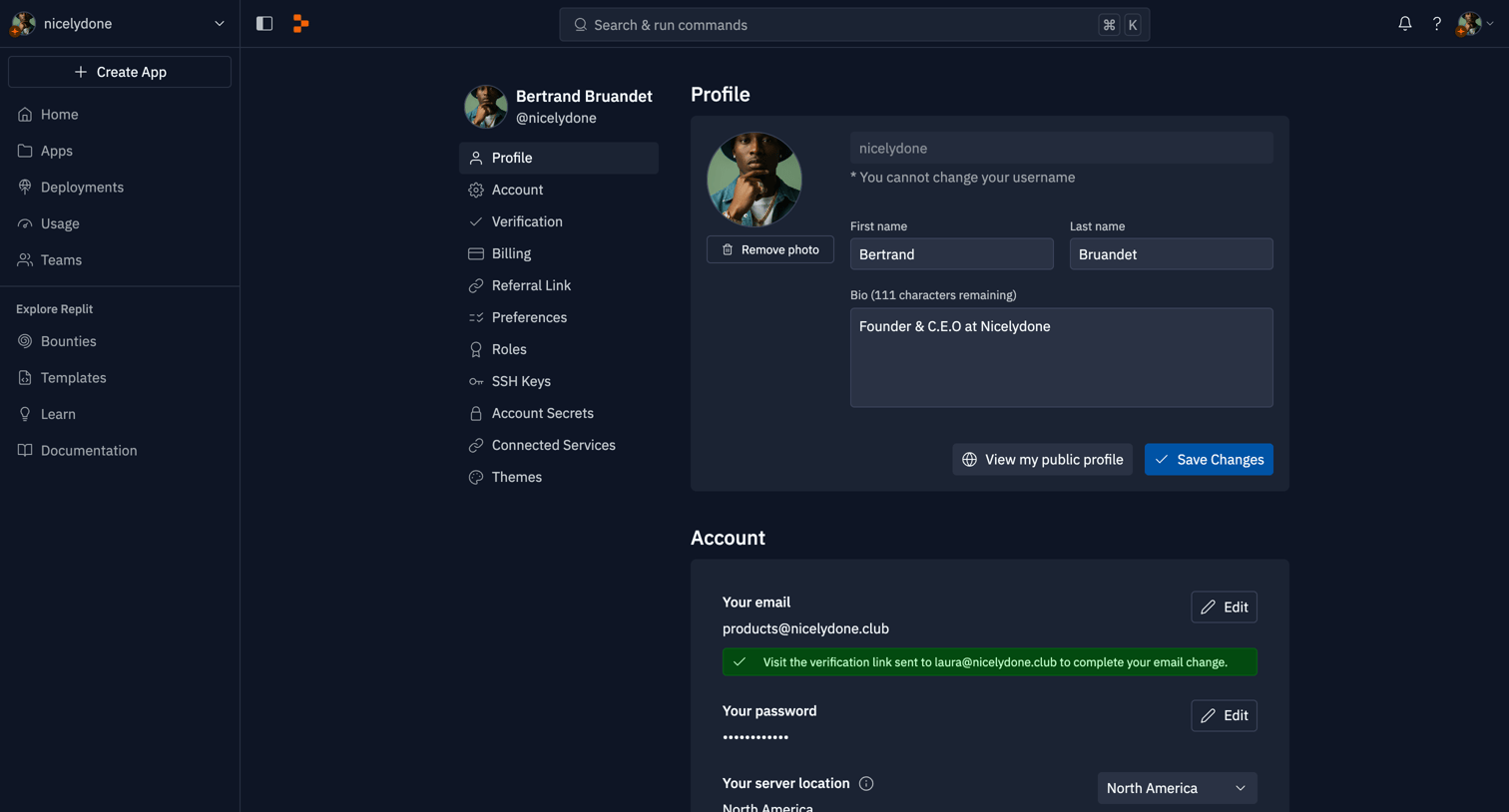Image resolution: width=1509 pixels, height=812 pixels.
Task: Click Edit next to Your email
Action: tap(1224, 608)
